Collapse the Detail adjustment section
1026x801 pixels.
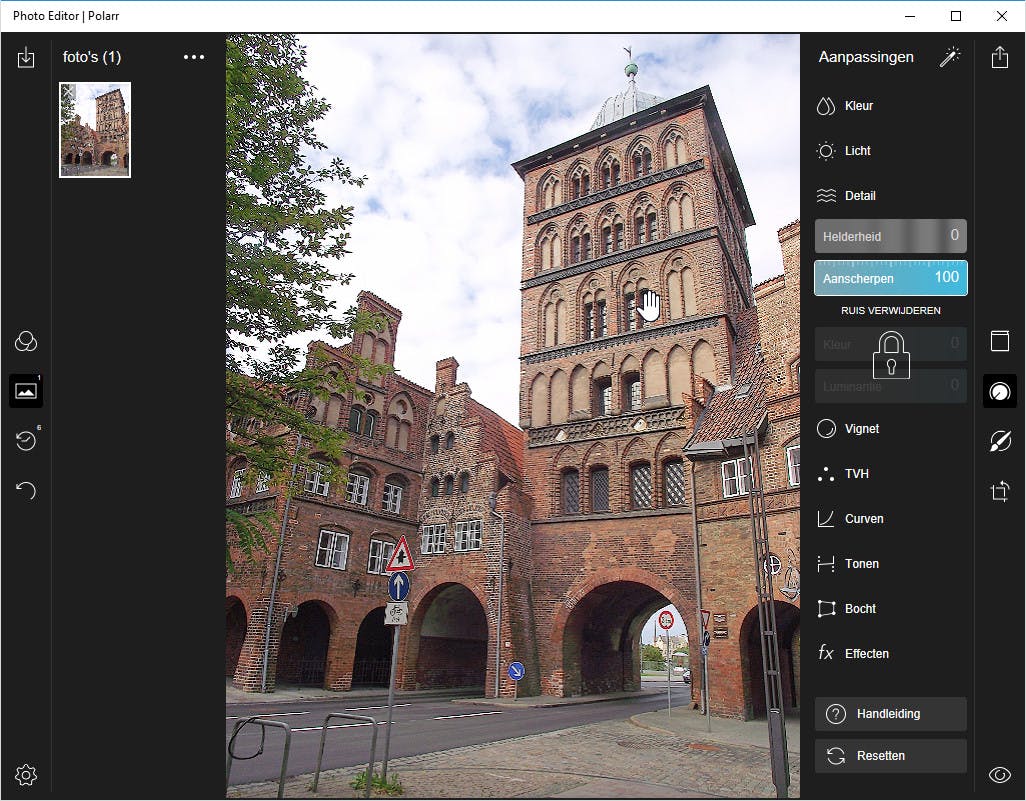pos(862,195)
